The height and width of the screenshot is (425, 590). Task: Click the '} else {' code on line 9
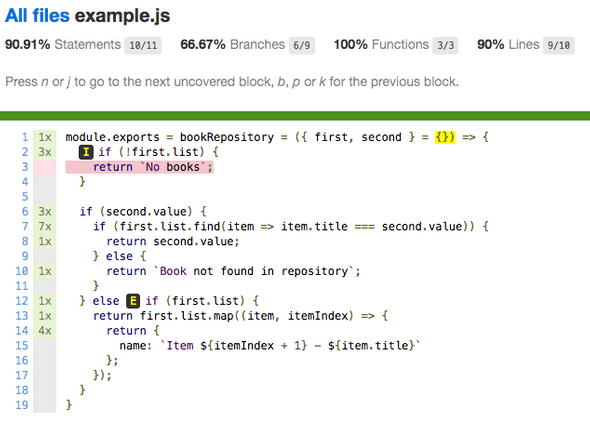[x=119, y=256]
